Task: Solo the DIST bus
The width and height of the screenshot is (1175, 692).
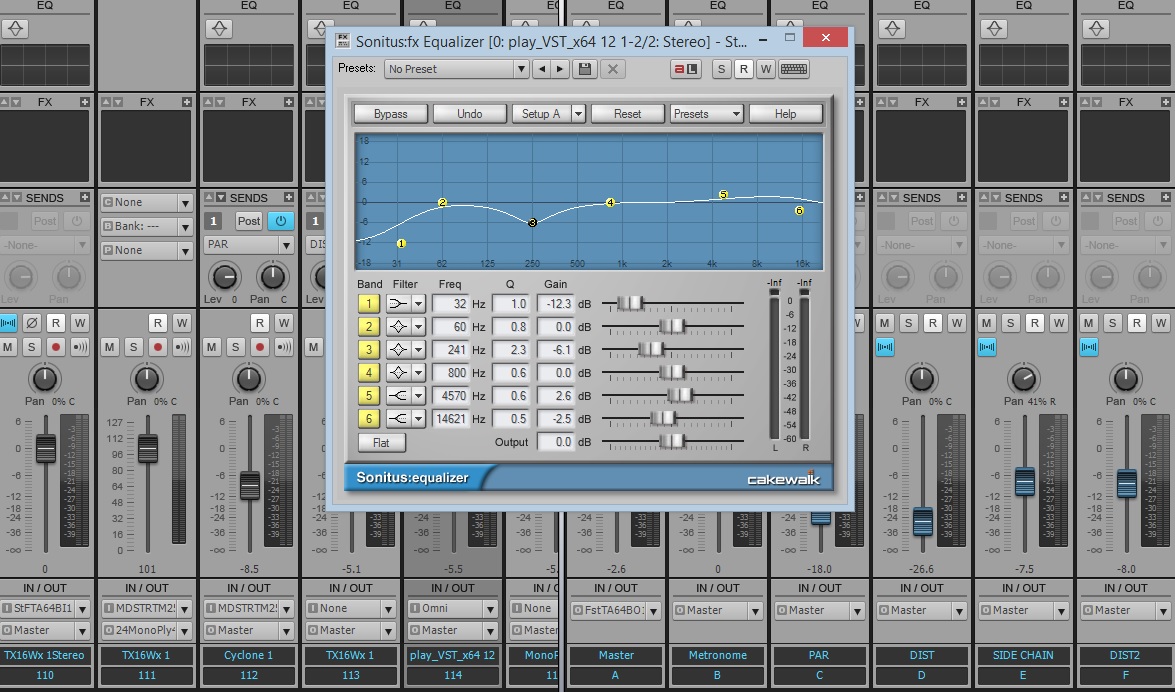Action: click(908, 323)
